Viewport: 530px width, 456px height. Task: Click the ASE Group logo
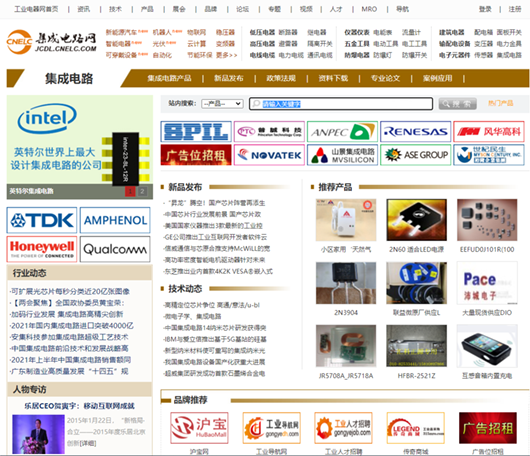[415, 155]
